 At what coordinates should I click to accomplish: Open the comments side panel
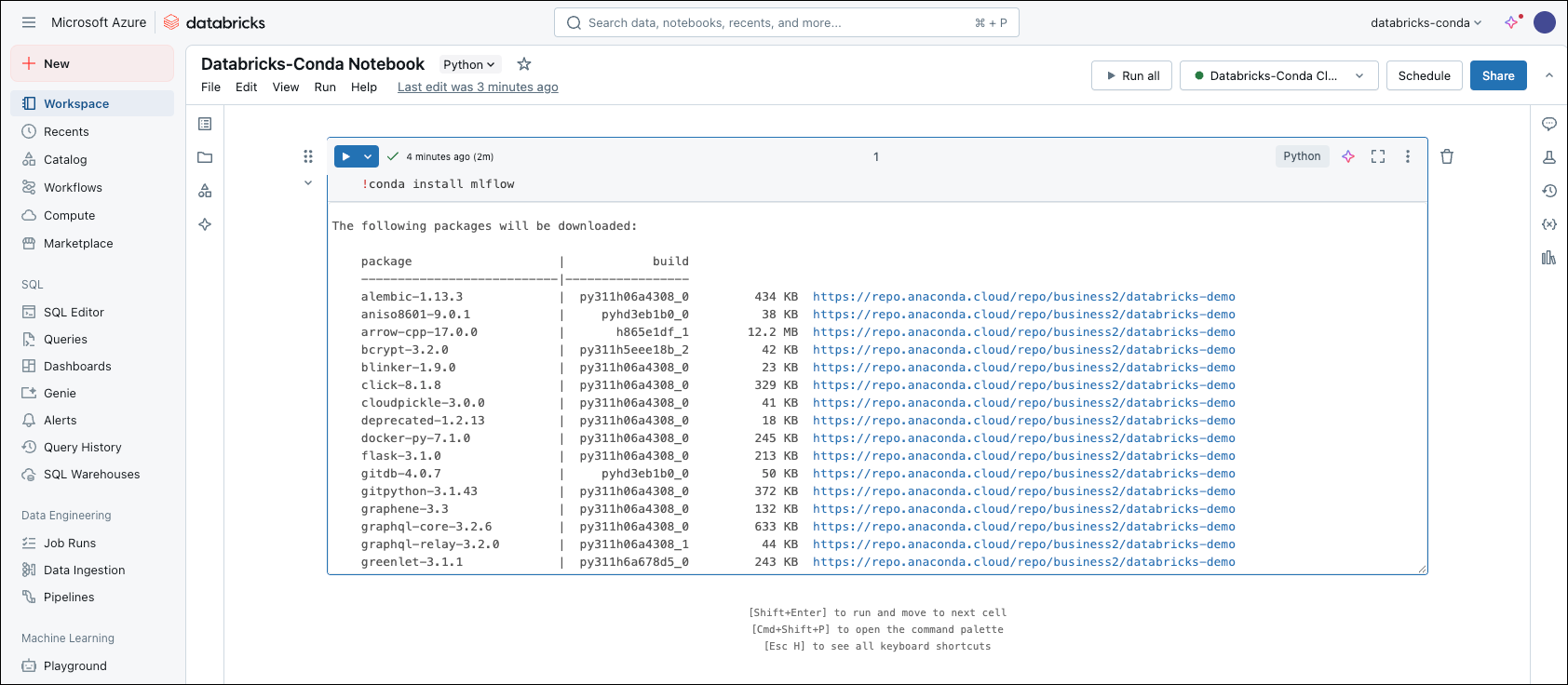1549,124
